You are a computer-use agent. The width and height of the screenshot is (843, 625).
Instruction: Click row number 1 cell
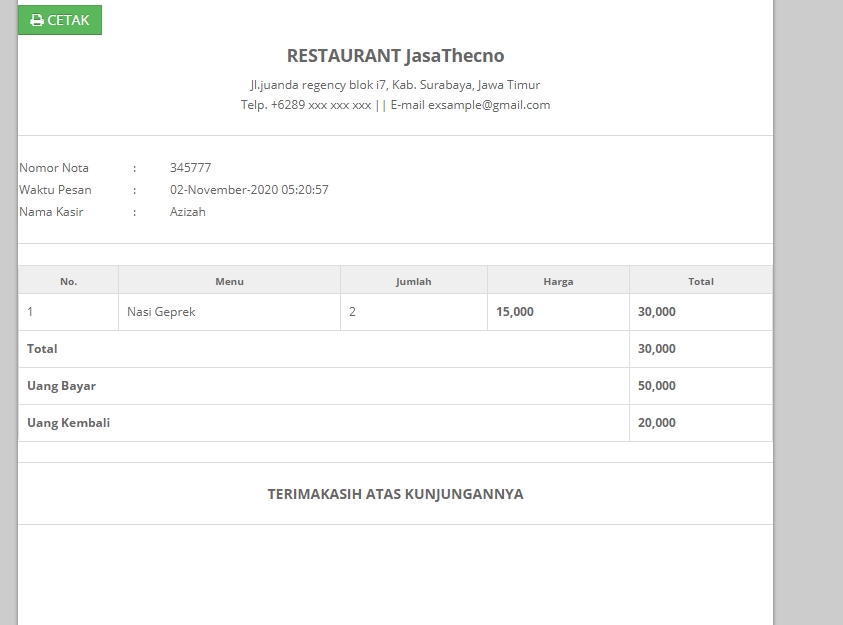pos(68,312)
